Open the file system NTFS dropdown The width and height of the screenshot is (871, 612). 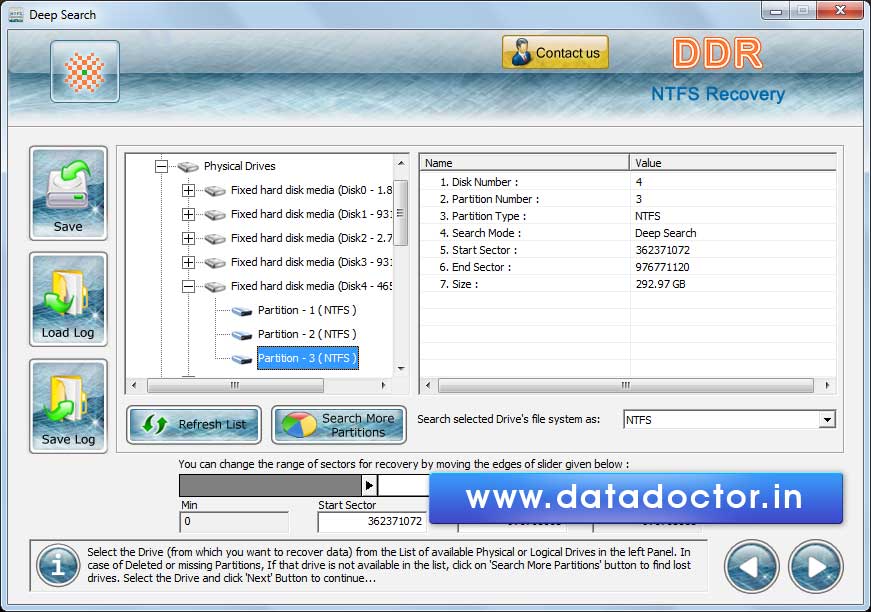[827, 420]
